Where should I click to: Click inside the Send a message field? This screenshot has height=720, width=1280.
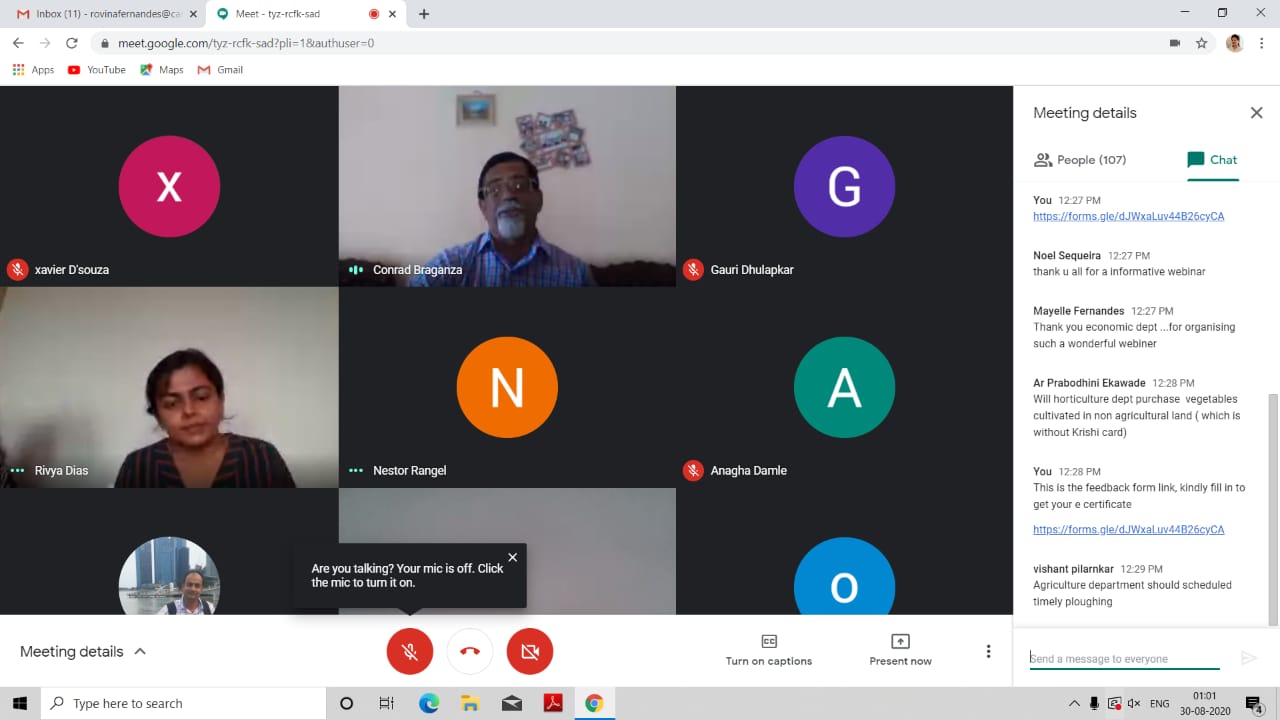1124,658
